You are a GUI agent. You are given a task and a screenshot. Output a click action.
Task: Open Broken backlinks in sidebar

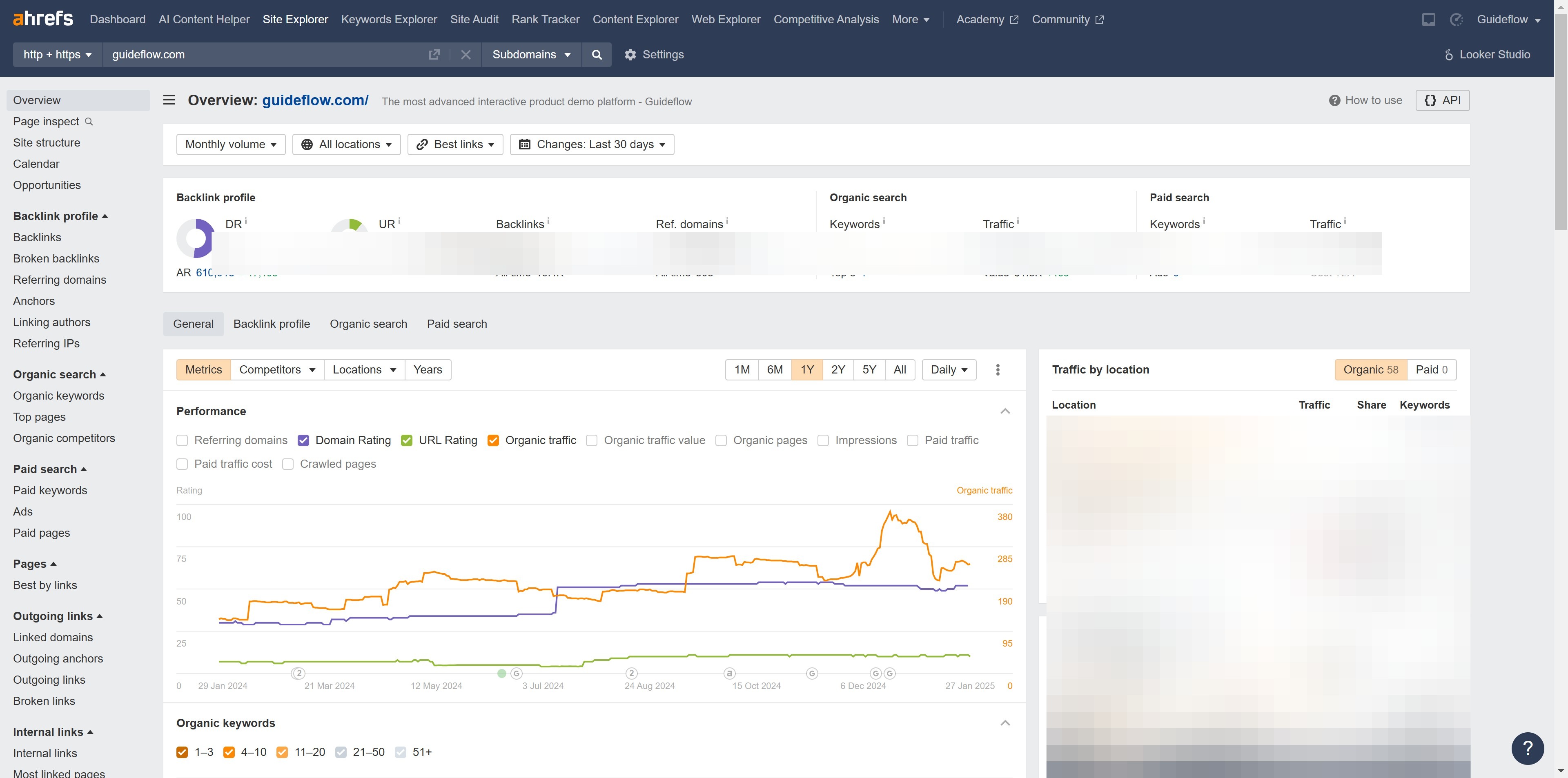click(x=56, y=258)
